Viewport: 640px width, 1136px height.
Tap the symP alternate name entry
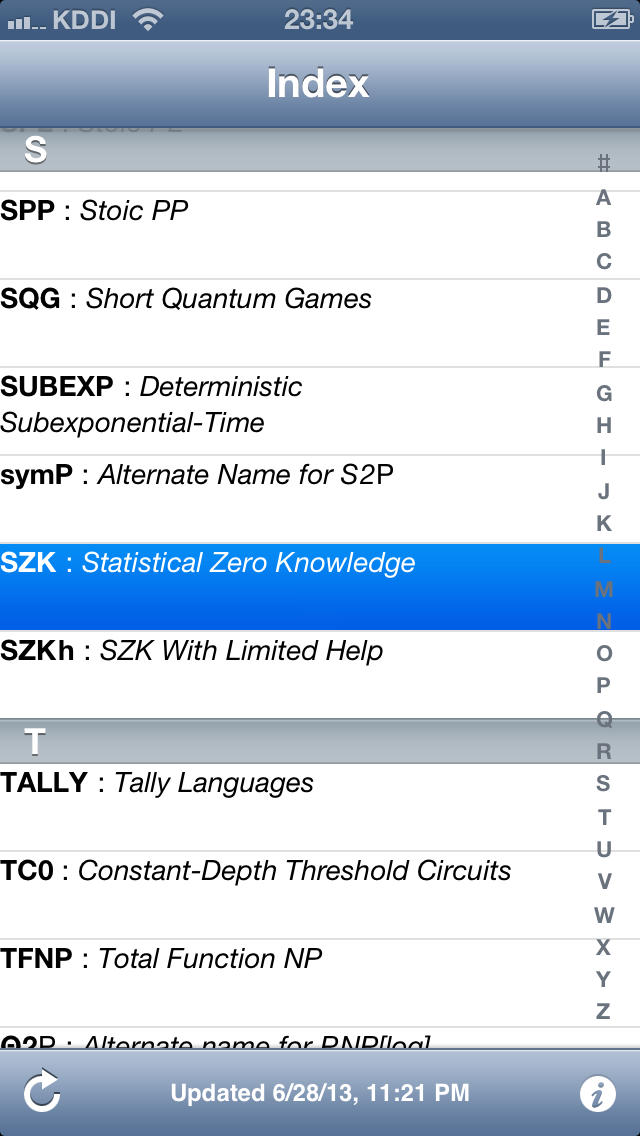pyautogui.click(x=290, y=498)
